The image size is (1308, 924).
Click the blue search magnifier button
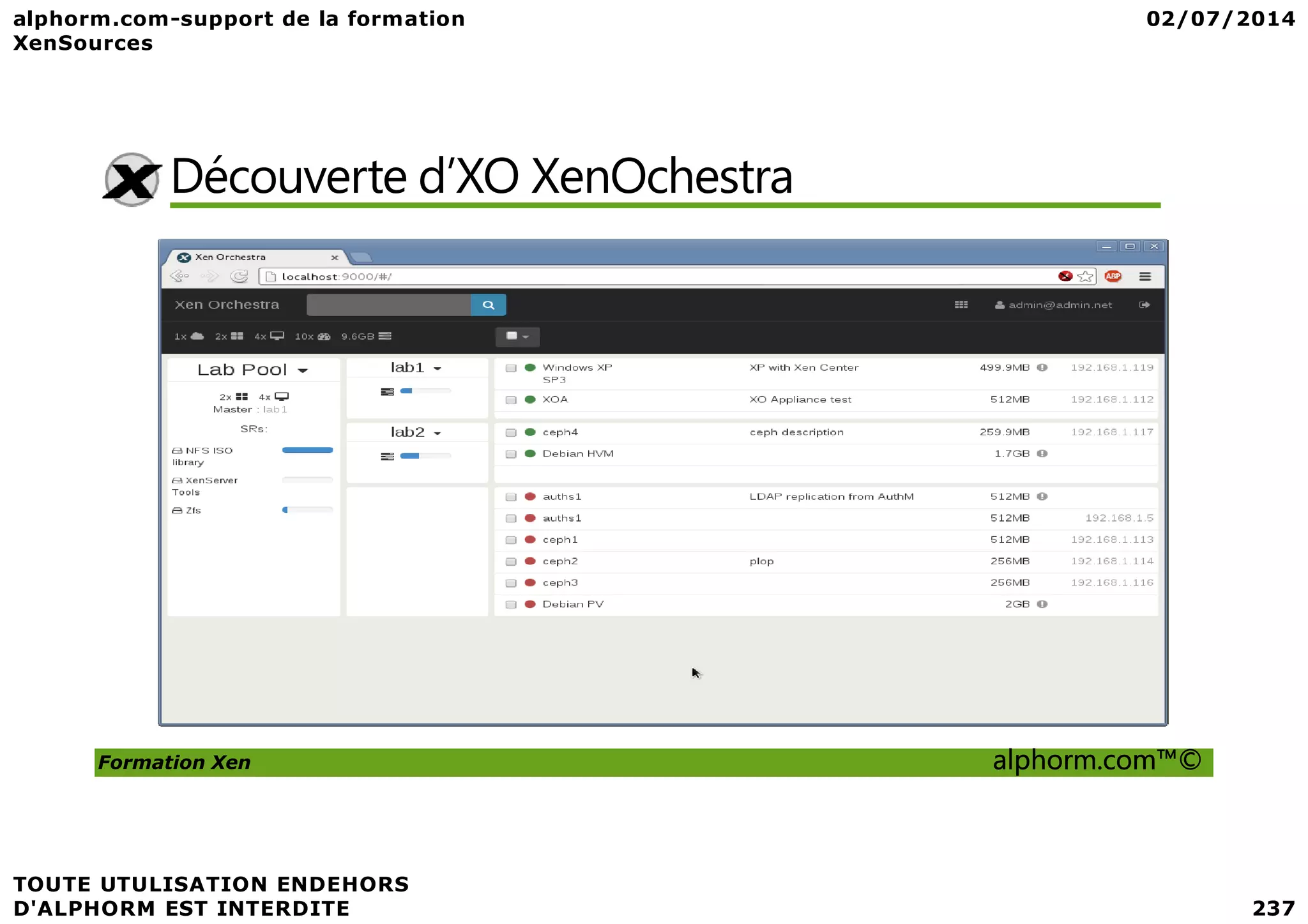point(489,305)
